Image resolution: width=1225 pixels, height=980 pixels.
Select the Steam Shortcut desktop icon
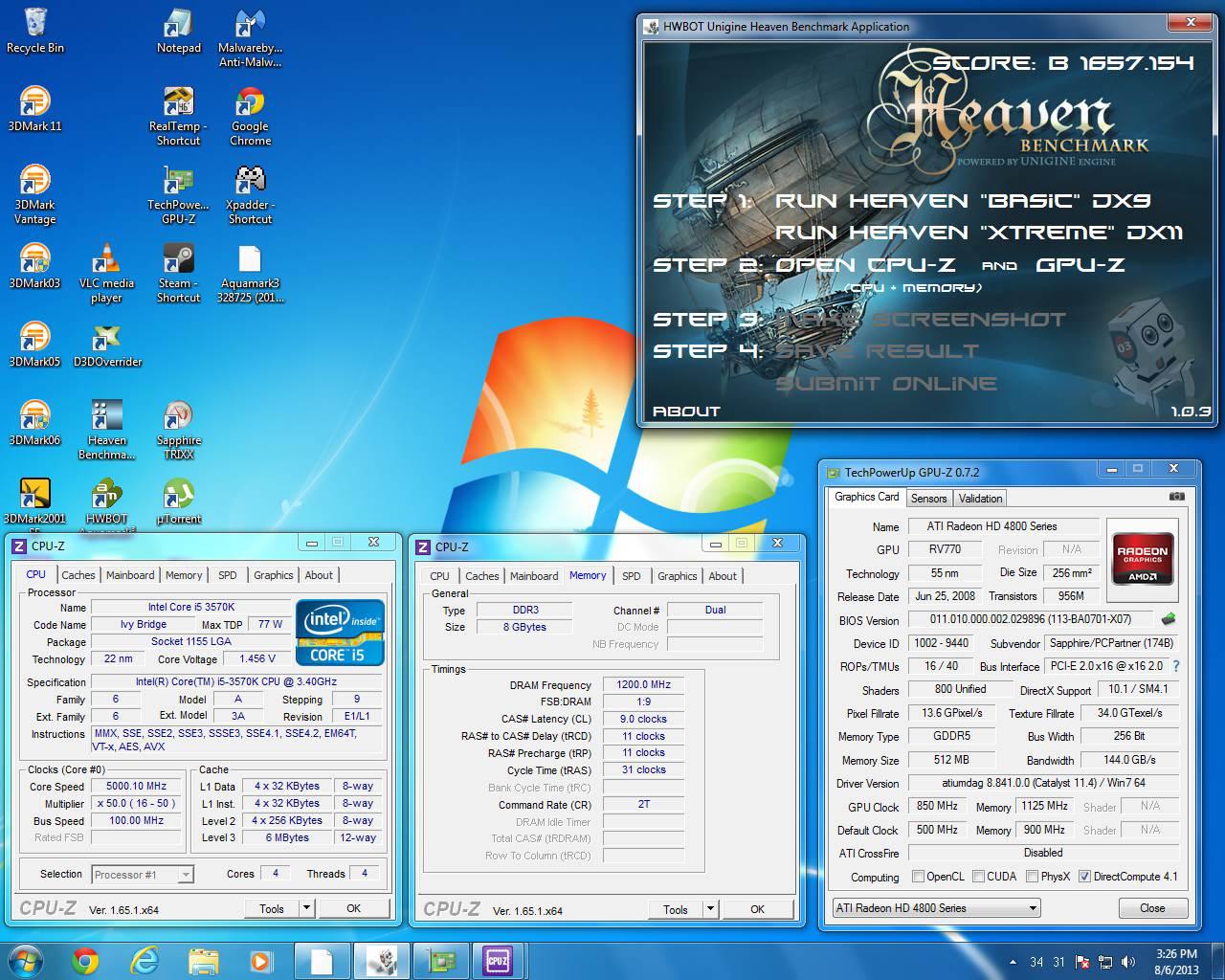coord(179,274)
